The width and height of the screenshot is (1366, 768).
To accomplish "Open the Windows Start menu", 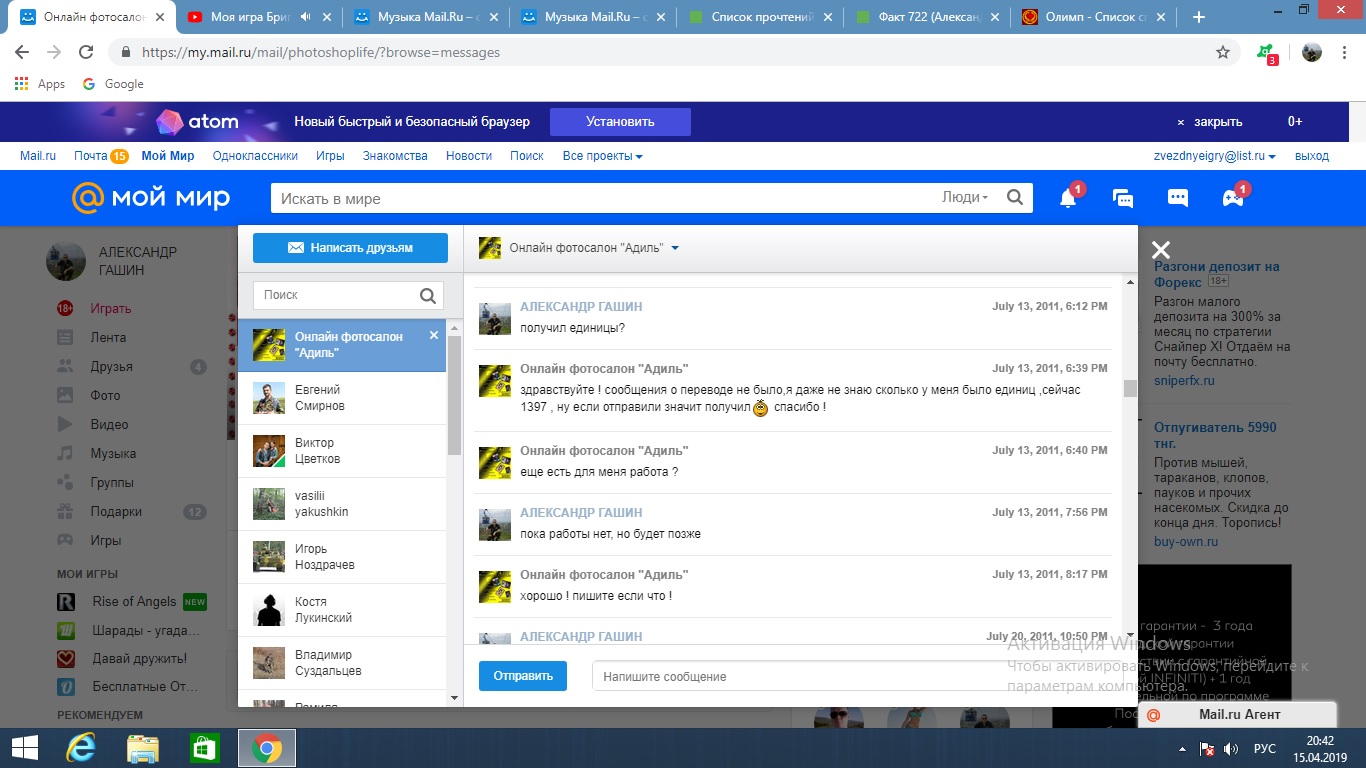I will 24,748.
